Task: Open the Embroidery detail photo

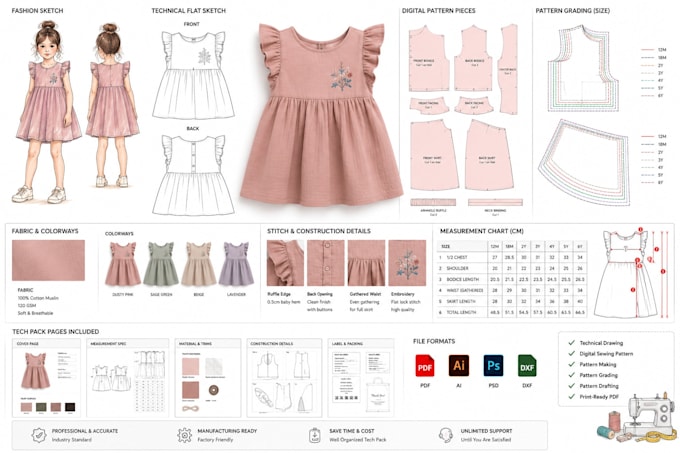Action: click(x=407, y=263)
